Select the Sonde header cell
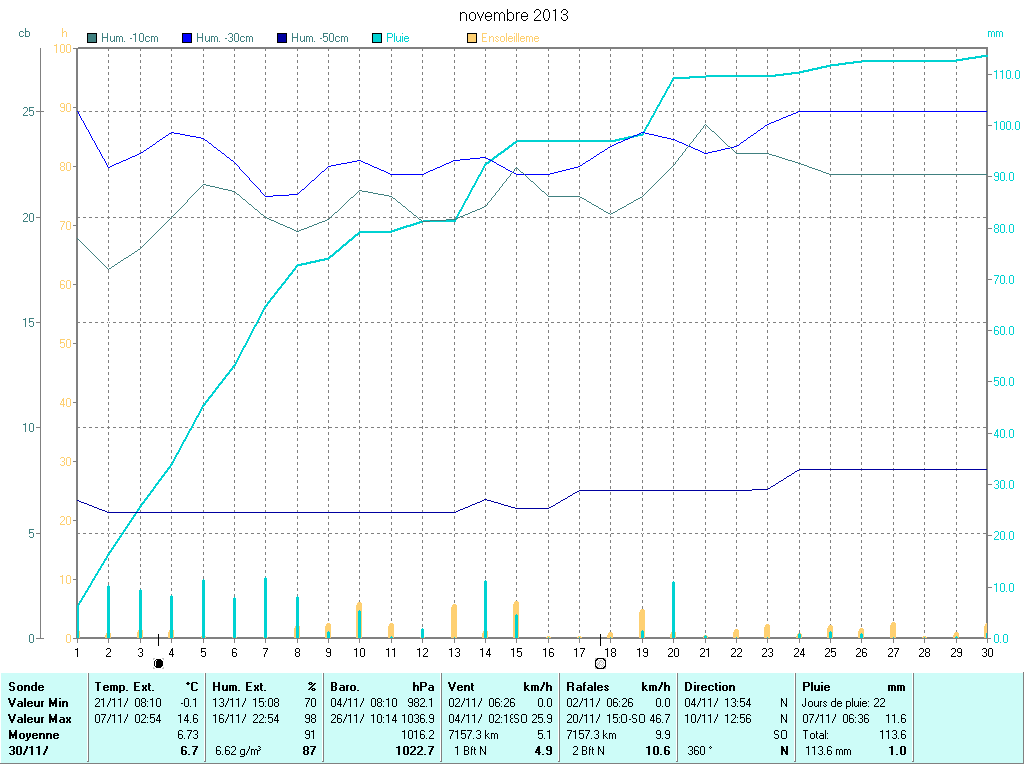The width and height of the screenshot is (1024, 764). [26, 687]
